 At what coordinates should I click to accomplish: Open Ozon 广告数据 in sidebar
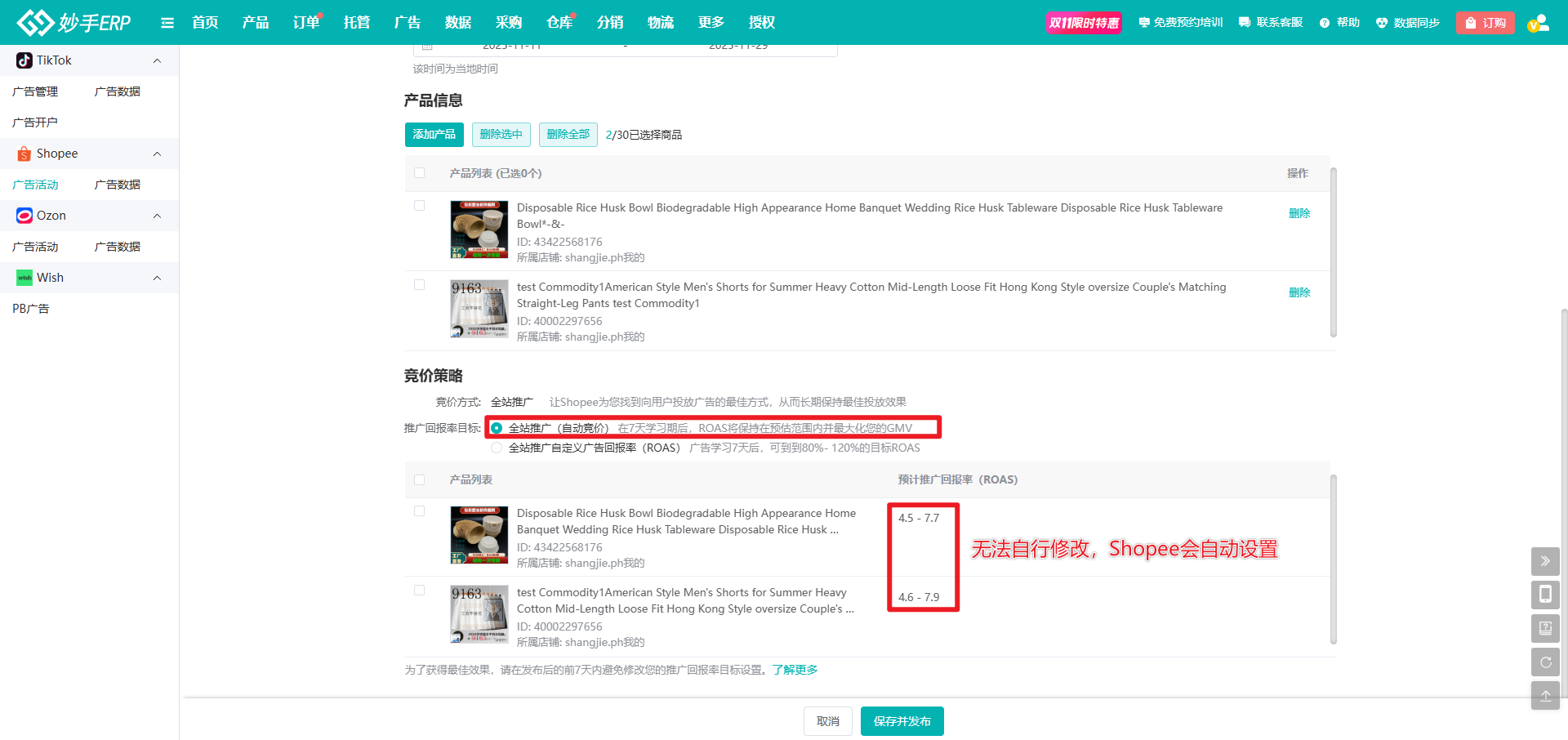pyautogui.click(x=118, y=247)
